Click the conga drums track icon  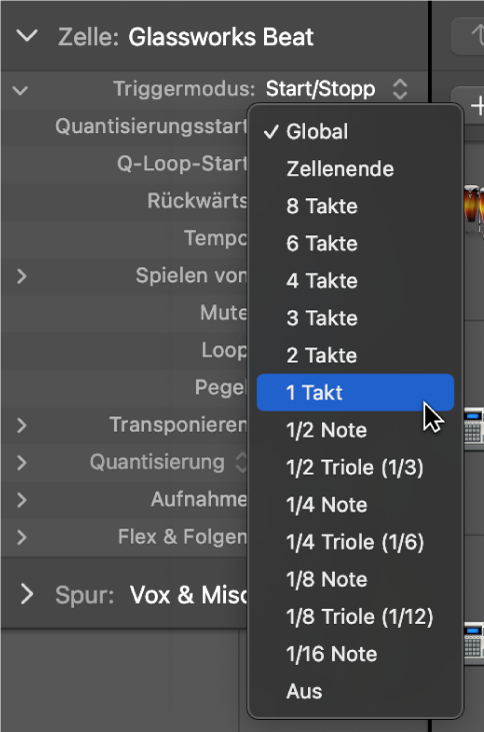[474, 207]
